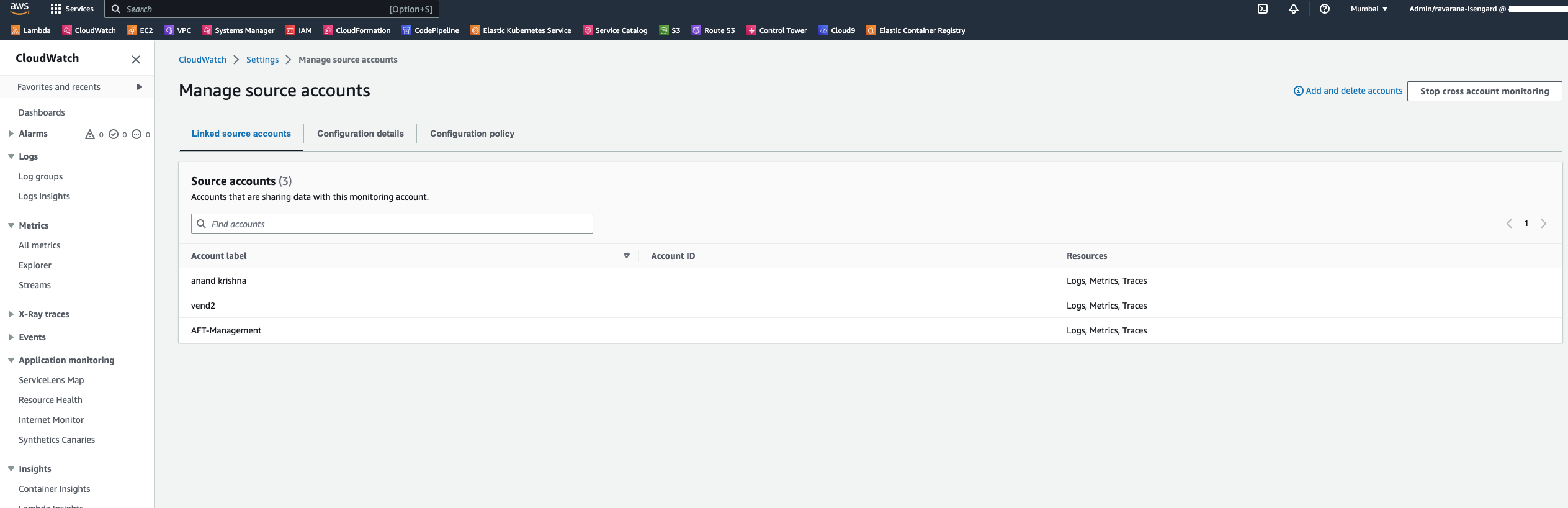
Task: Open Systems Manager shortcut
Action: [239, 30]
